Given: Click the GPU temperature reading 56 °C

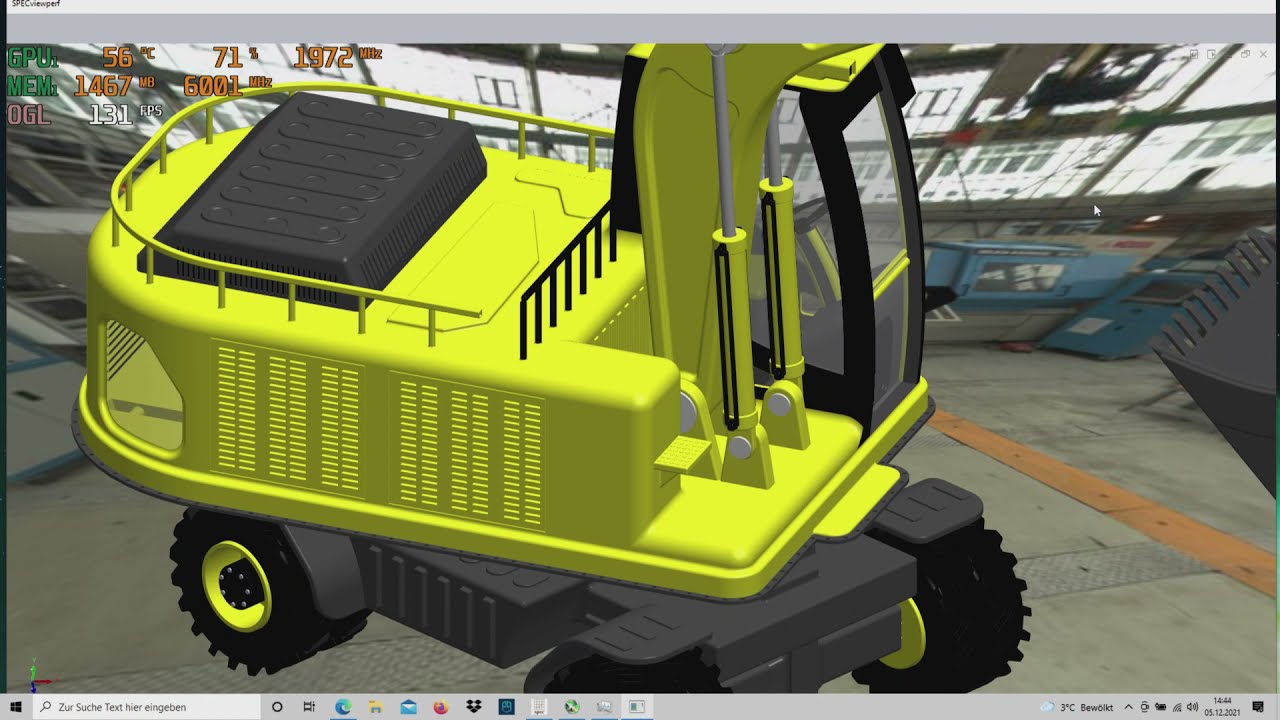Looking at the screenshot, I should (x=128, y=57).
